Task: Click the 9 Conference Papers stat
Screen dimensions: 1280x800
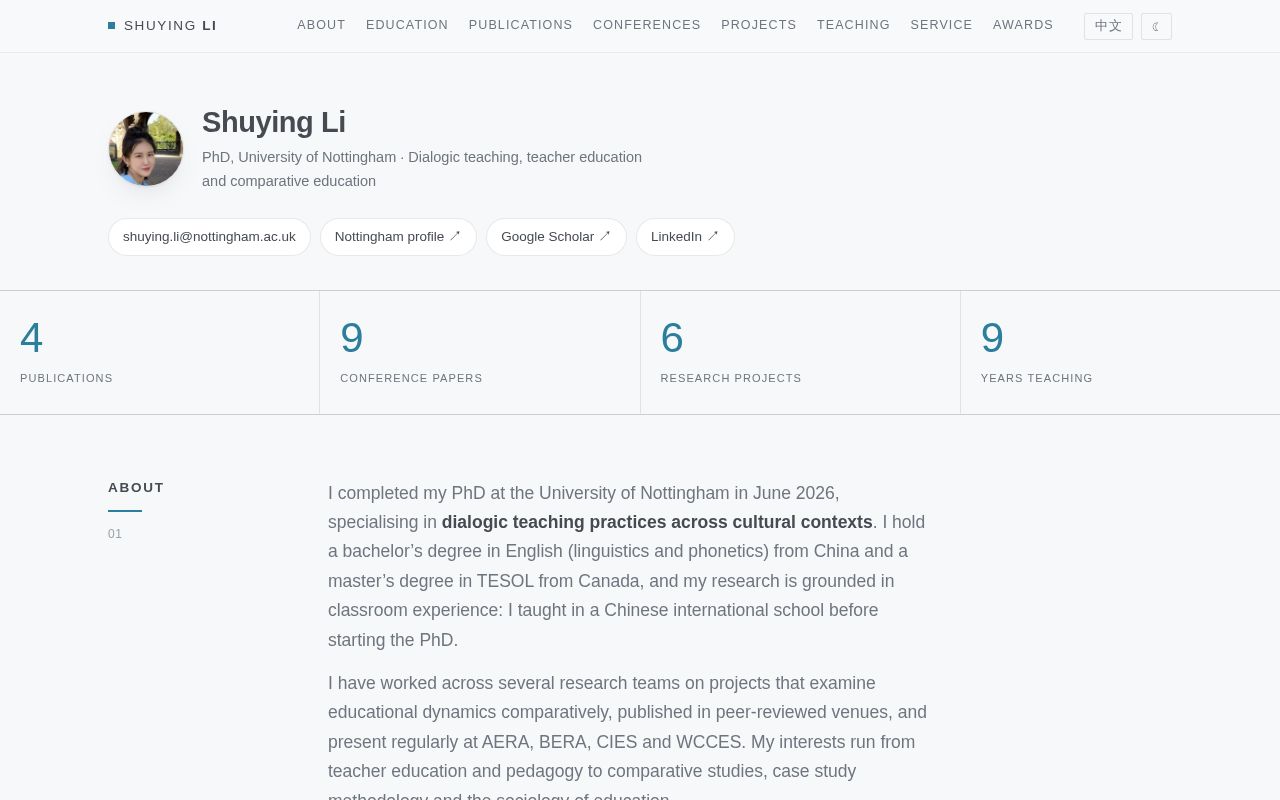Action: point(480,352)
